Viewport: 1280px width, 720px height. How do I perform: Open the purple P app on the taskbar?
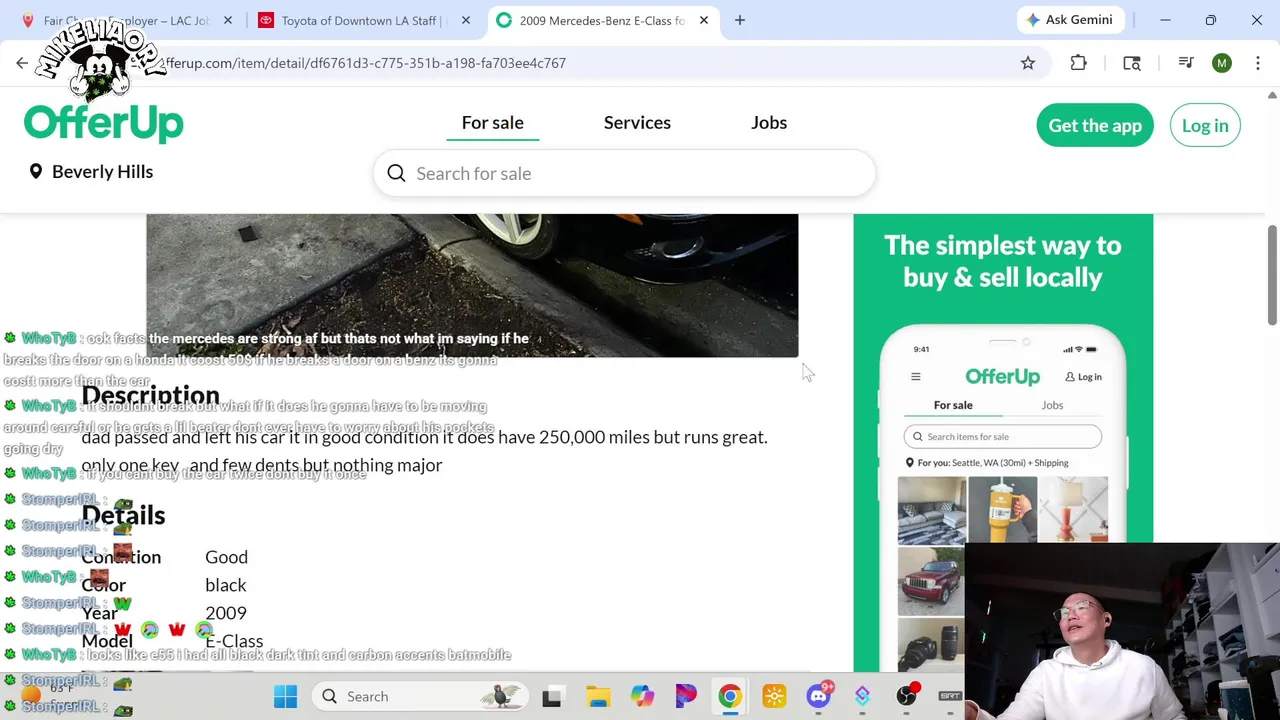pyautogui.click(x=686, y=696)
